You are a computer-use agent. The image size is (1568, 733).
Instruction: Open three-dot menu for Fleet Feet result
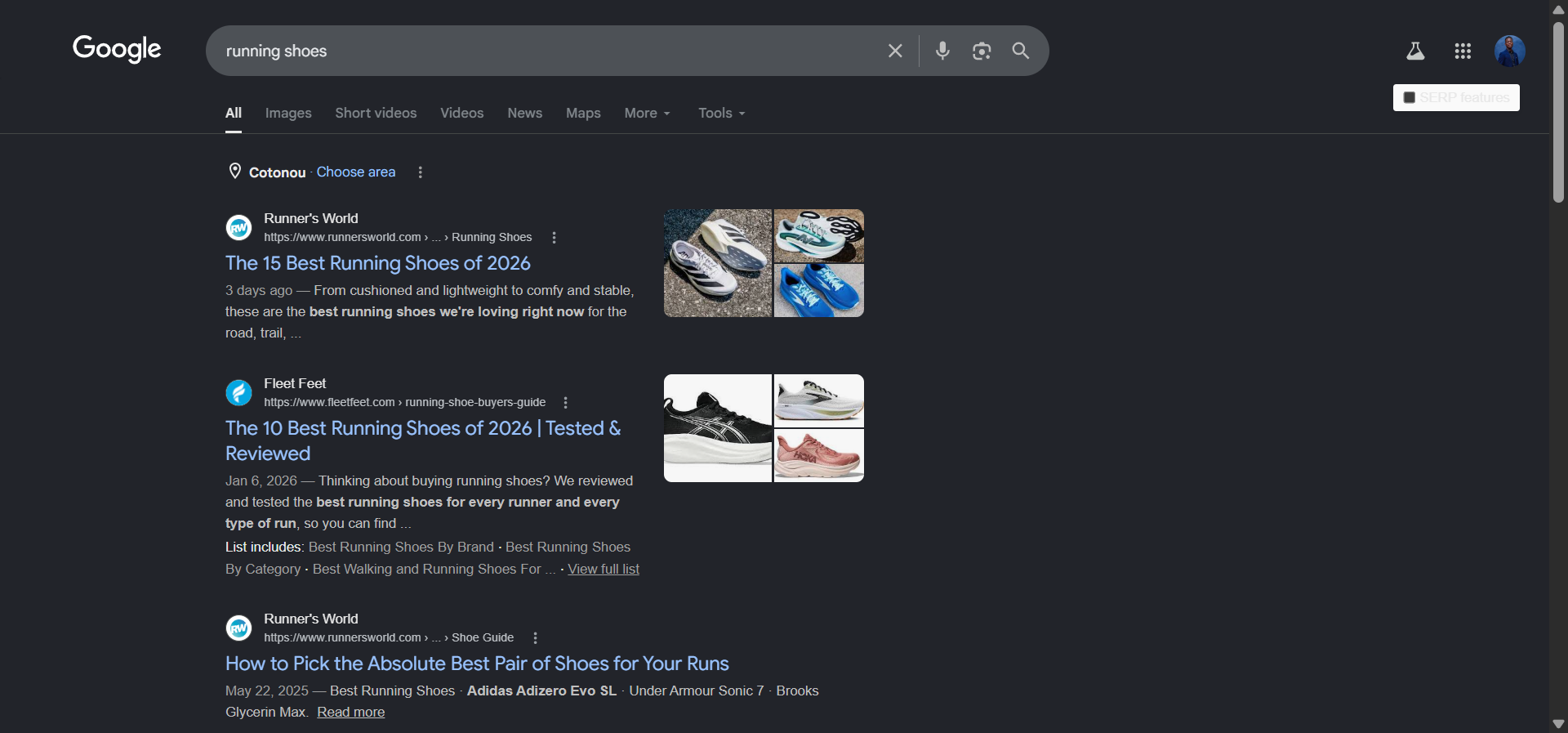pyautogui.click(x=565, y=403)
